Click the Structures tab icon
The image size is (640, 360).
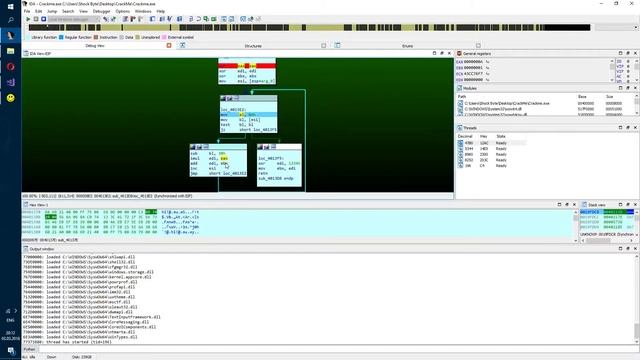click(x=182, y=45)
